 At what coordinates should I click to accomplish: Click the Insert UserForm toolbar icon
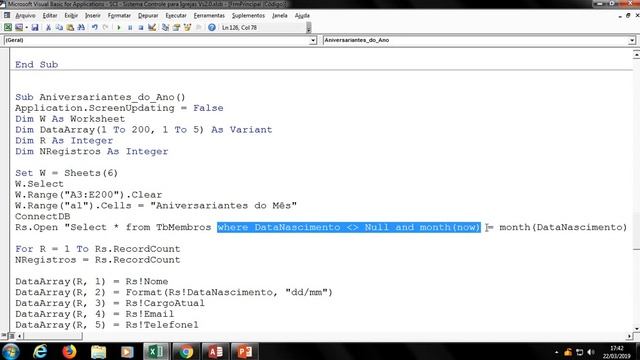(19, 27)
